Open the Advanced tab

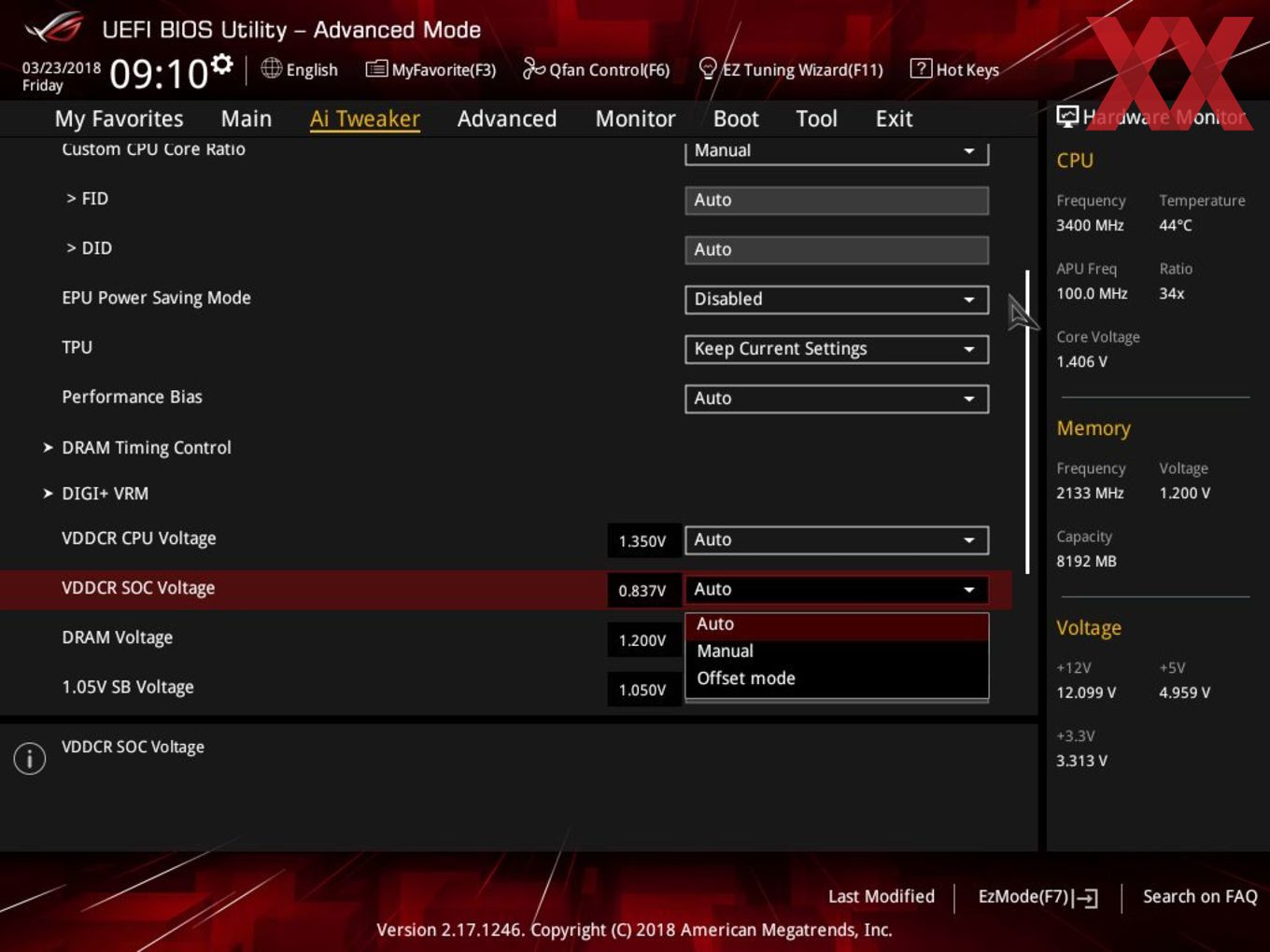click(x=507, y=119)
